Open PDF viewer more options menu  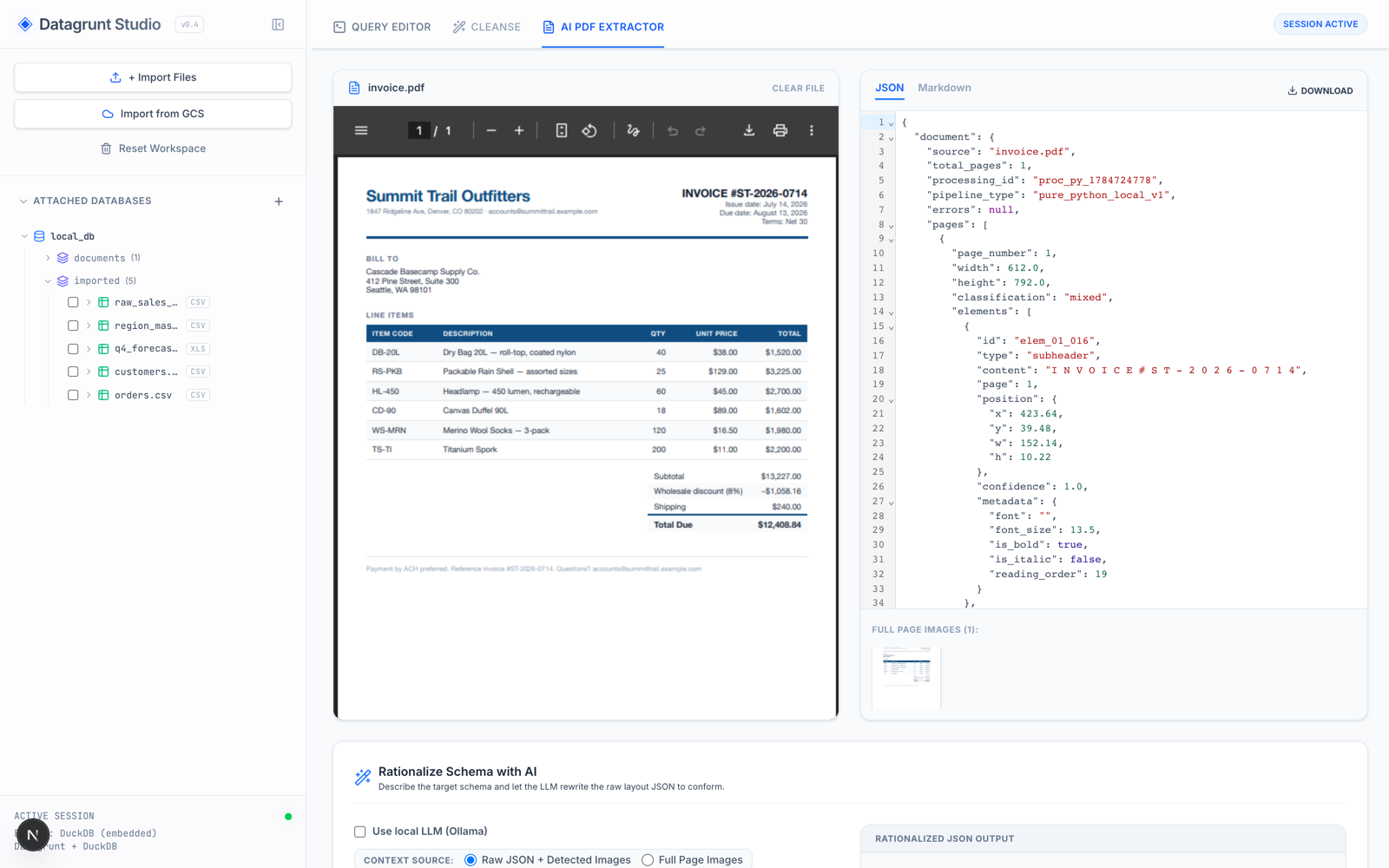(812, 130)
